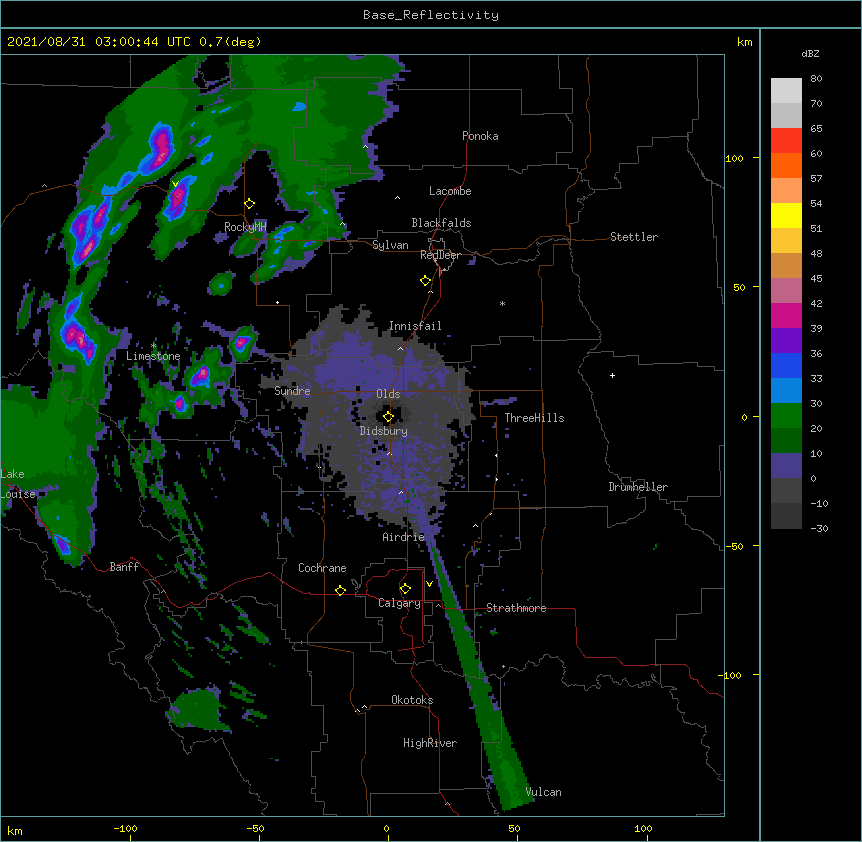The image size is (862, 842).
Task: Click the Strathmore label
Action: pyautogui.click(x=516, y=608)
